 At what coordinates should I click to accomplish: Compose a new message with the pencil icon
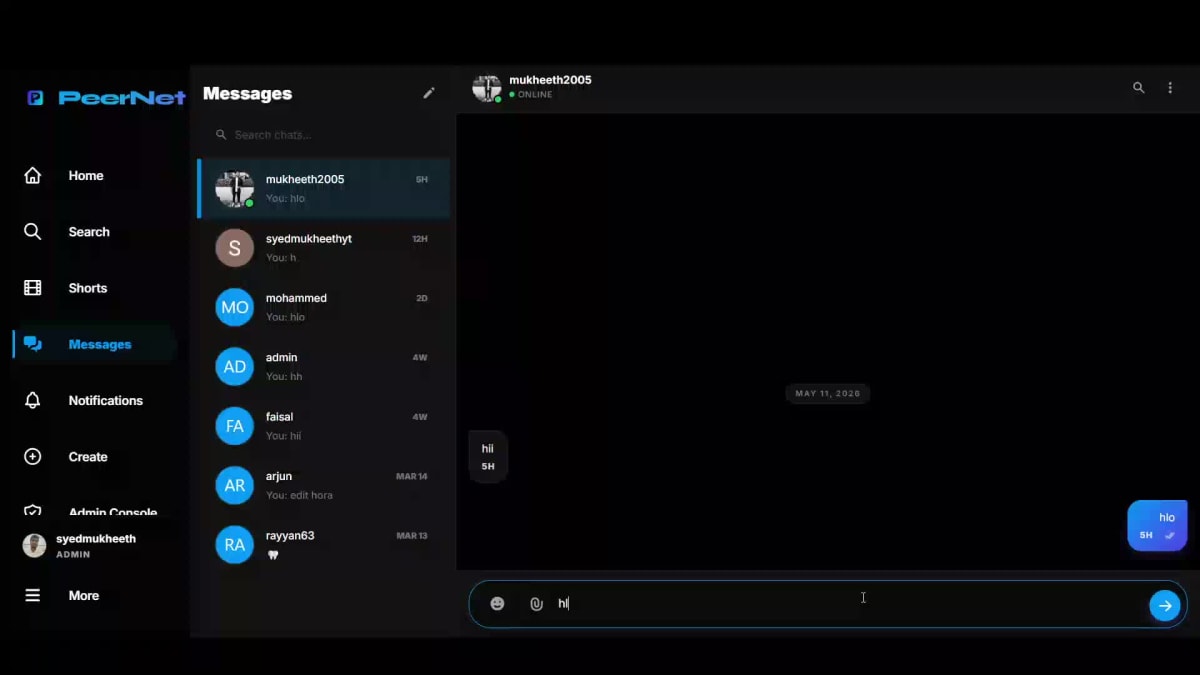[429, 93]
